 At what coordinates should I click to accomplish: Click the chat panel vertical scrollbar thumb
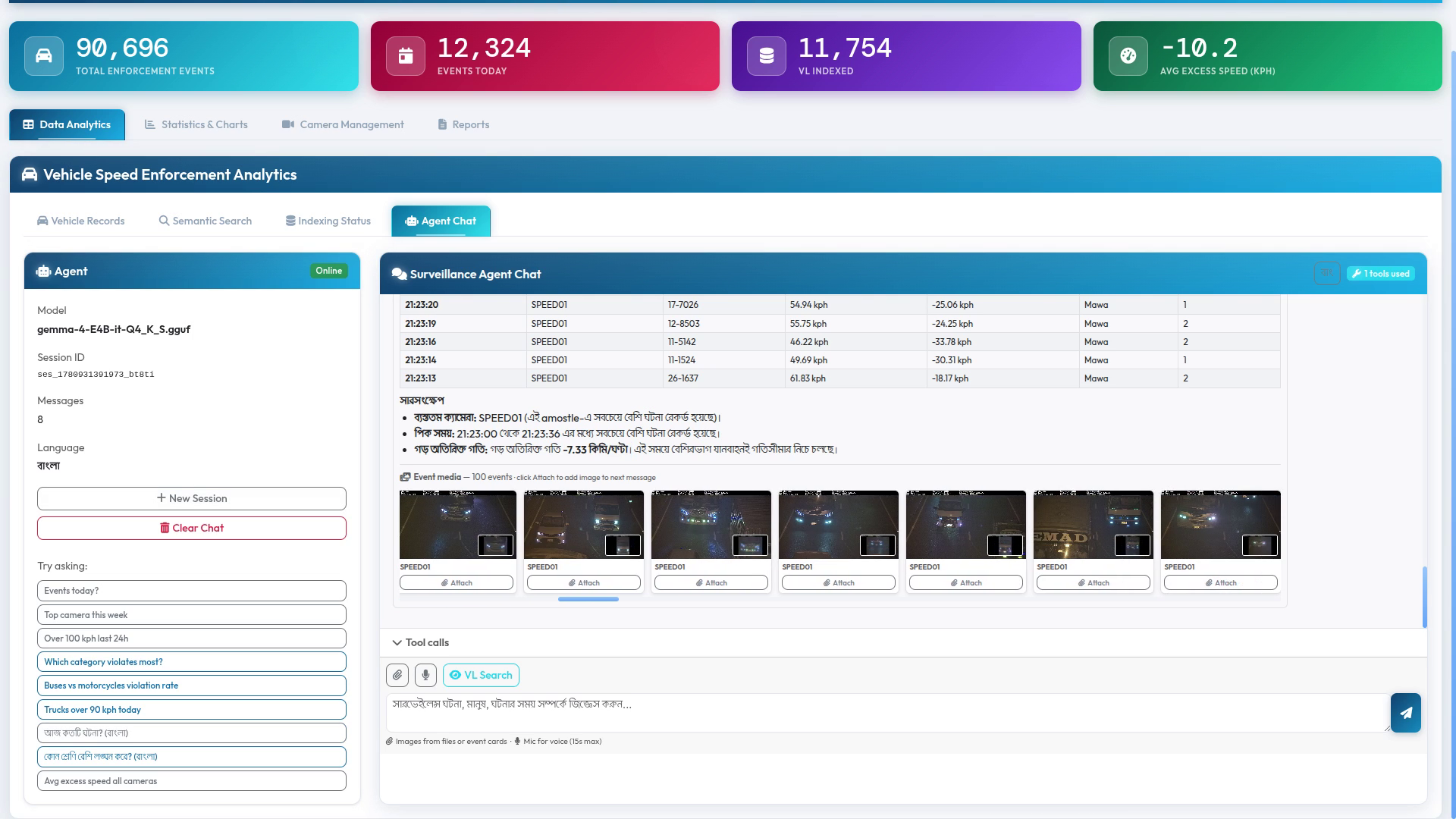1424,597
